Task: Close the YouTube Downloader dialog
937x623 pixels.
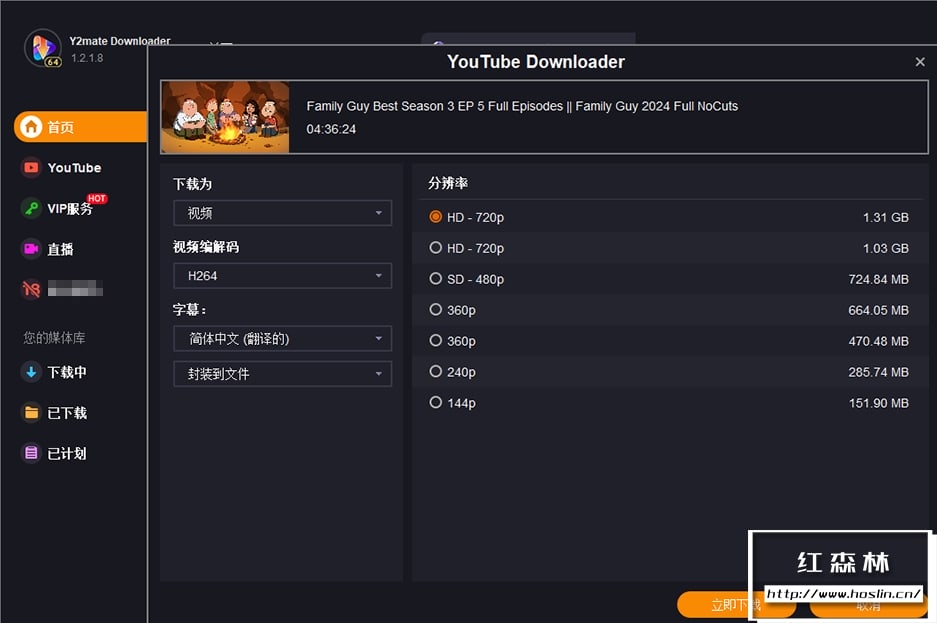Action: click(x=920, y=62)
